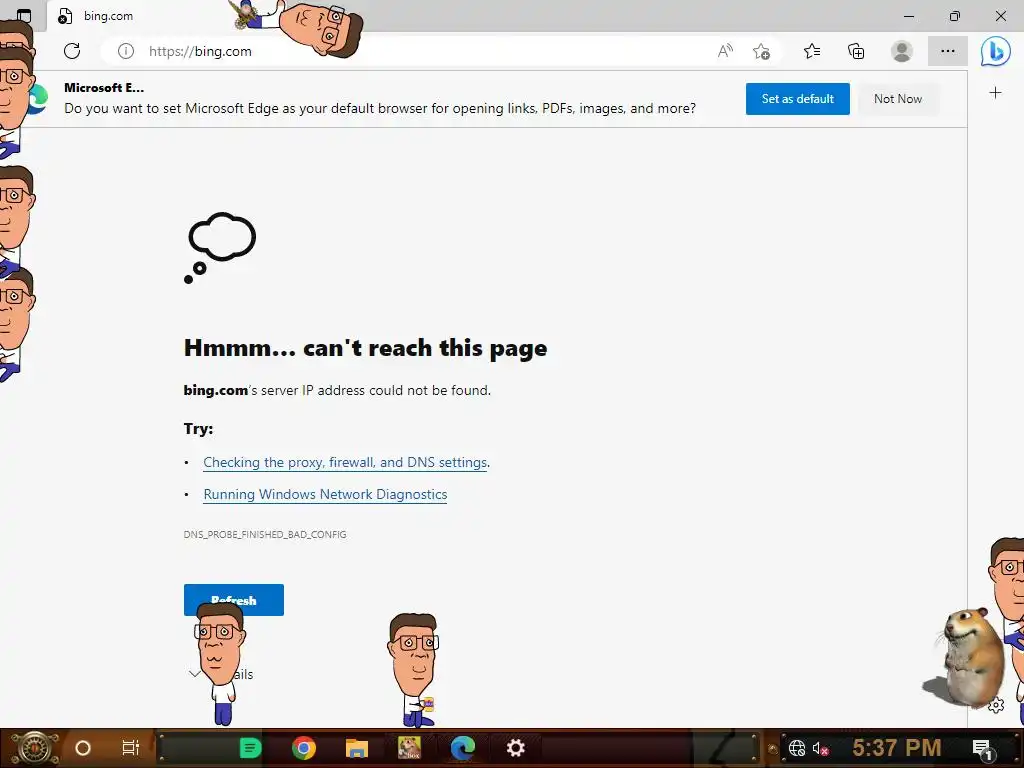View site information icon in address bar
Viewport: 1024px width, 768px height.
click(126, 51)
